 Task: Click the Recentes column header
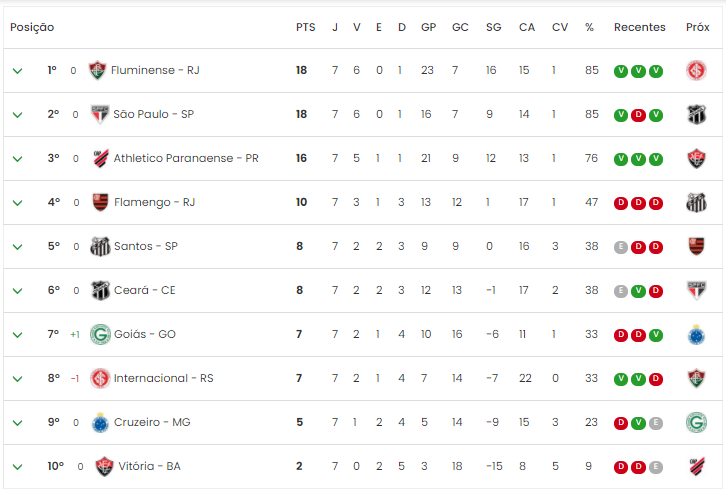pyautogui.click(x=639, y=27)
